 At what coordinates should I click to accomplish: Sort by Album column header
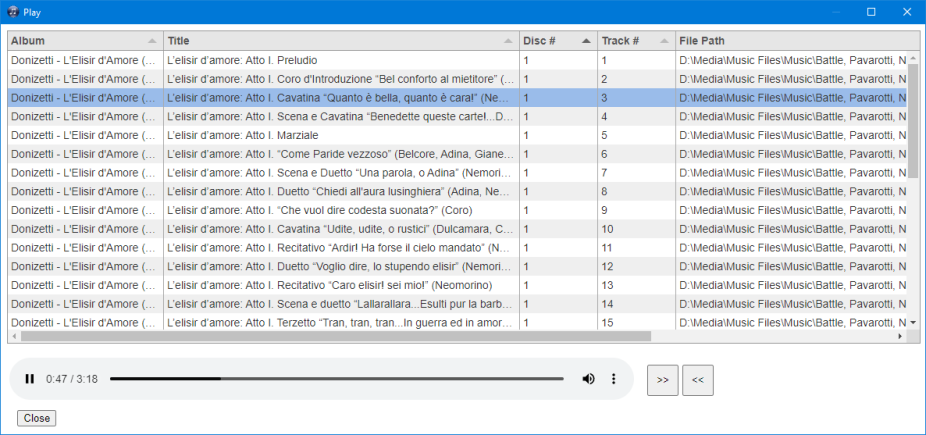85,41
